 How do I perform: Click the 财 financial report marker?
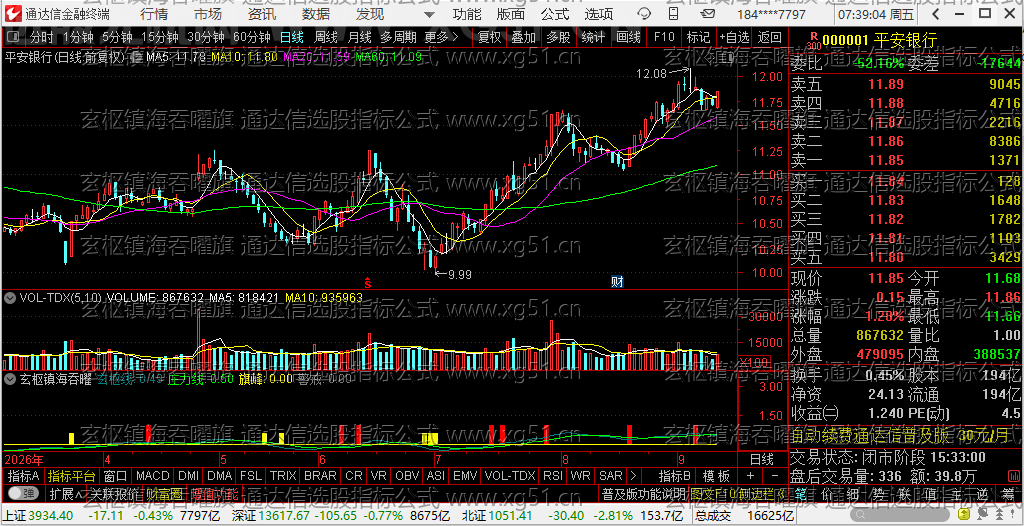pos(617,282)
